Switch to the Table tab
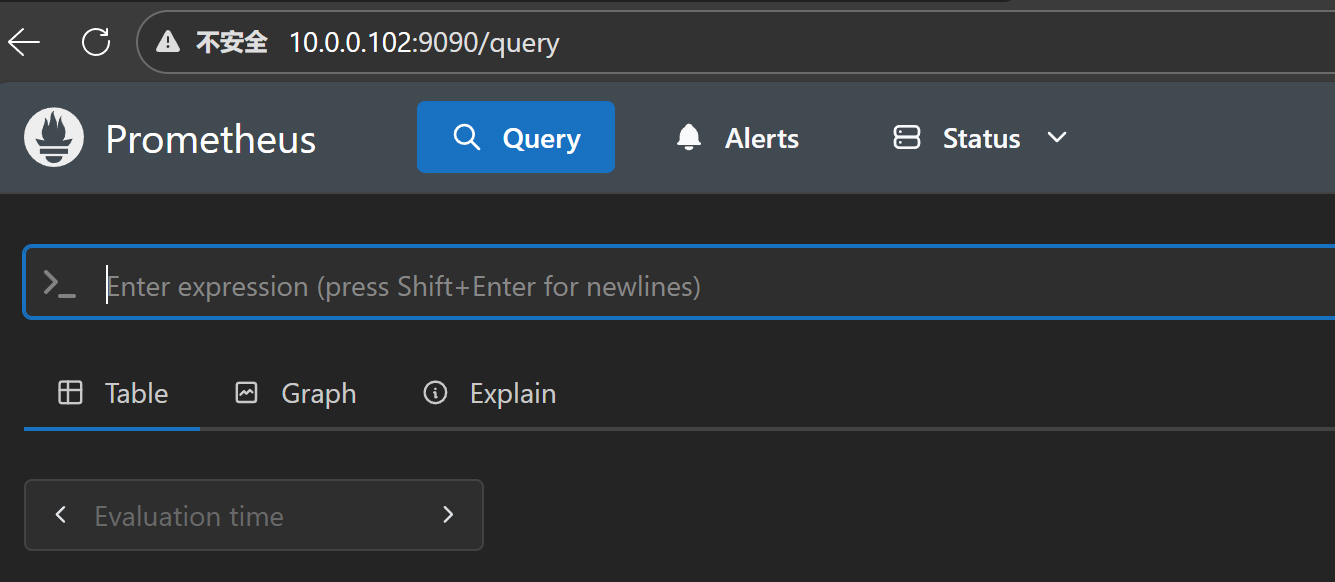The image size is (1335, 582). (x=112, y=394)
